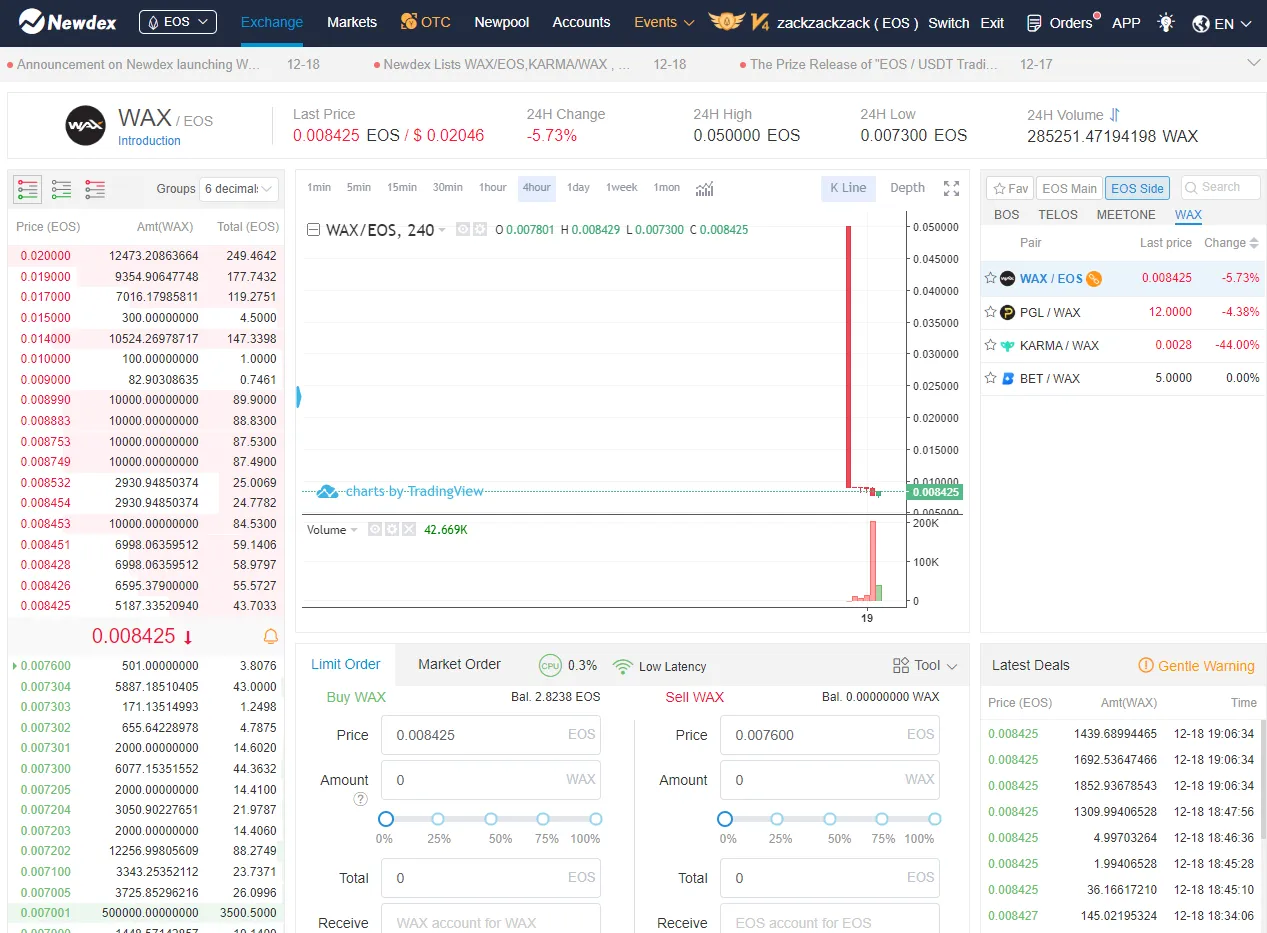
Task: Expand the Events menu
Action: (x=664, y=22)
